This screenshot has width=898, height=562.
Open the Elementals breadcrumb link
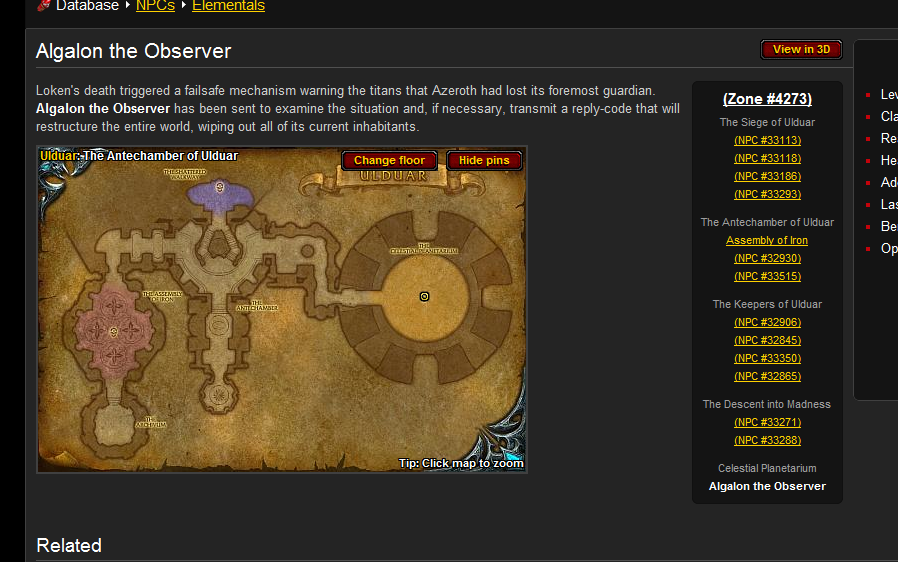(229, 6)
